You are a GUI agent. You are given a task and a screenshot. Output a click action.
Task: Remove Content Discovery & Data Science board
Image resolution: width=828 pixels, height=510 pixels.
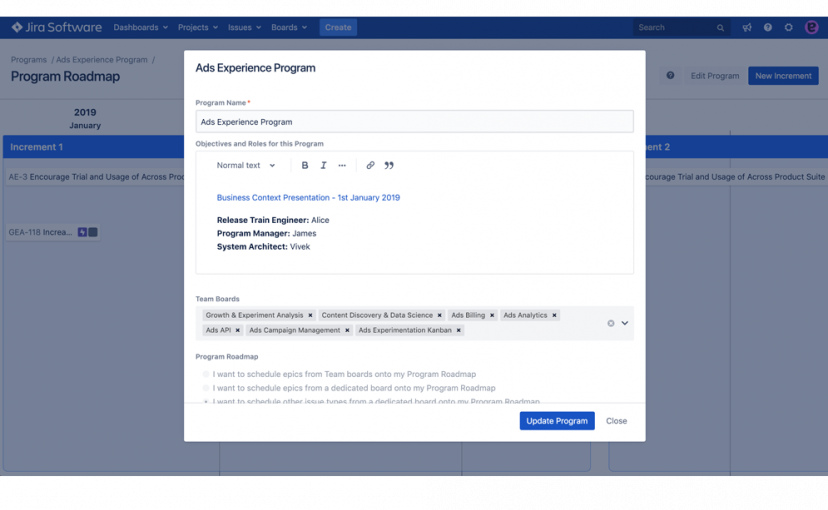[439, 315]
